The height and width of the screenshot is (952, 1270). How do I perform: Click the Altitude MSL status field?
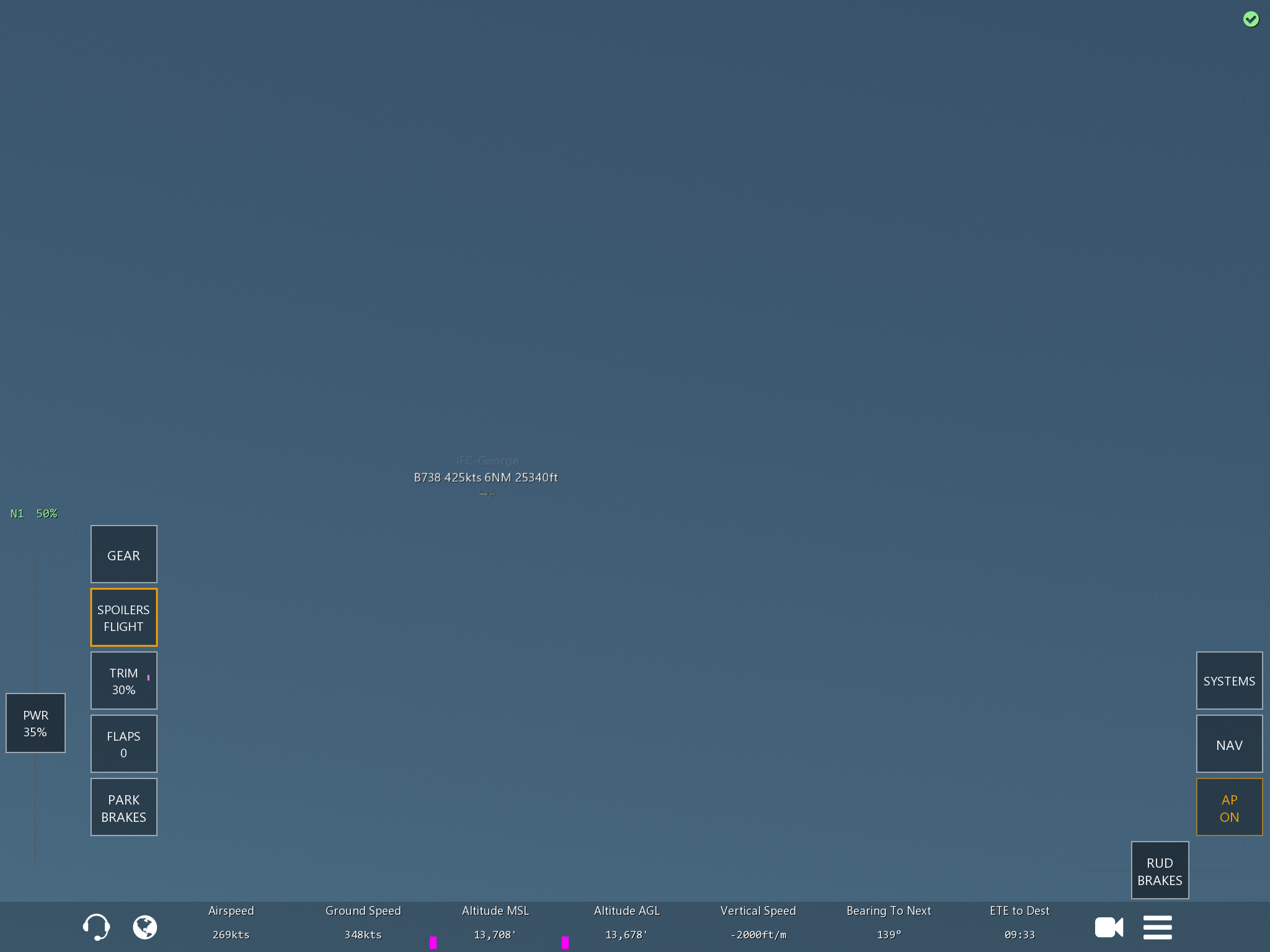[495, 923]
